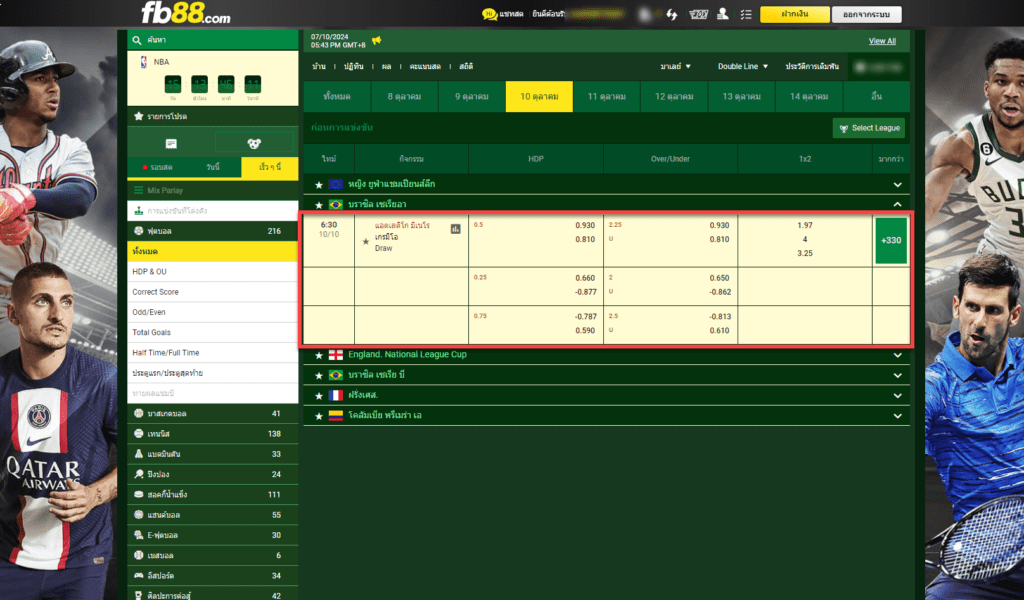Click the ice hockey icon in sidebar
Viewport: 1024px width, 600px height.
[x=138, y=494]
